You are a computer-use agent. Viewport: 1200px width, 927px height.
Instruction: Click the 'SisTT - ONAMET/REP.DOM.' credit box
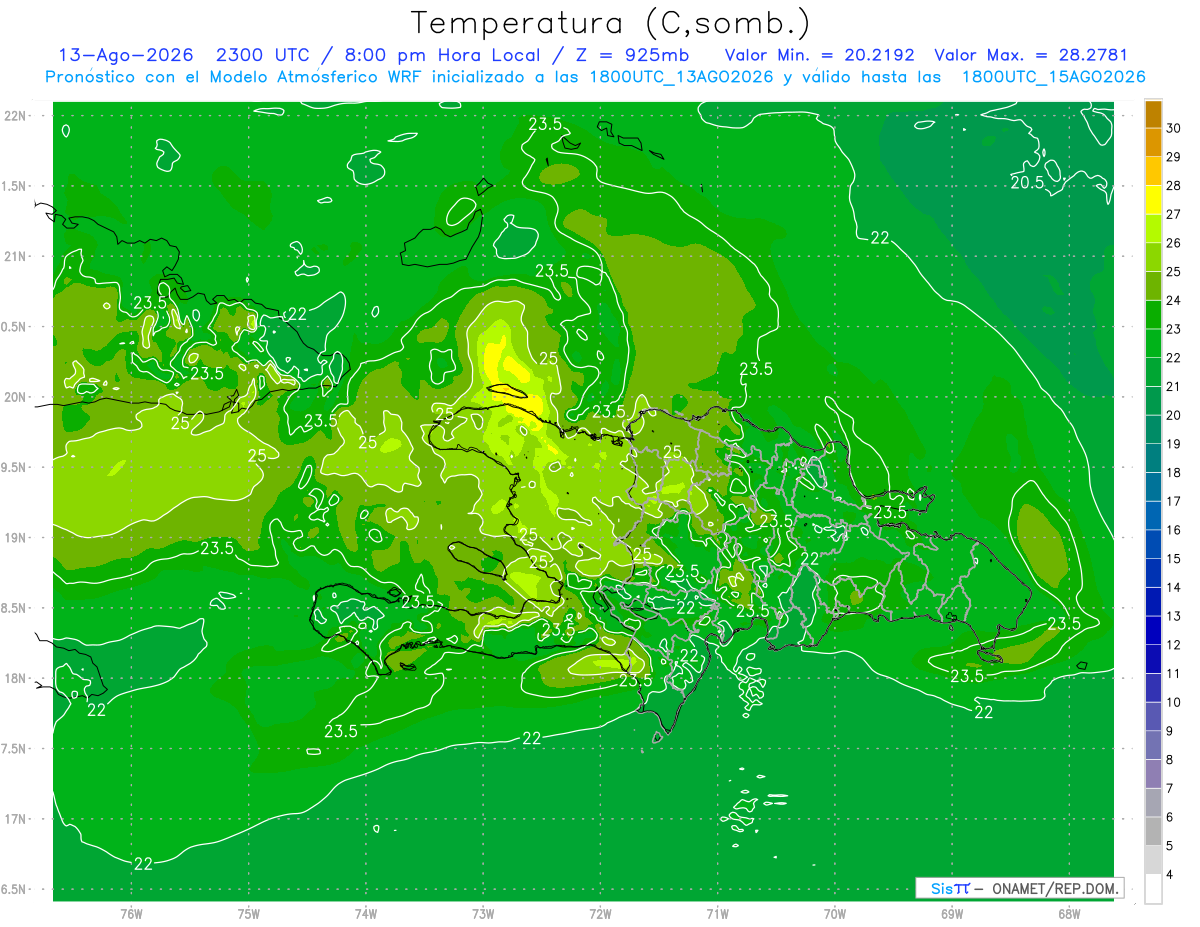coord(1019,888)
